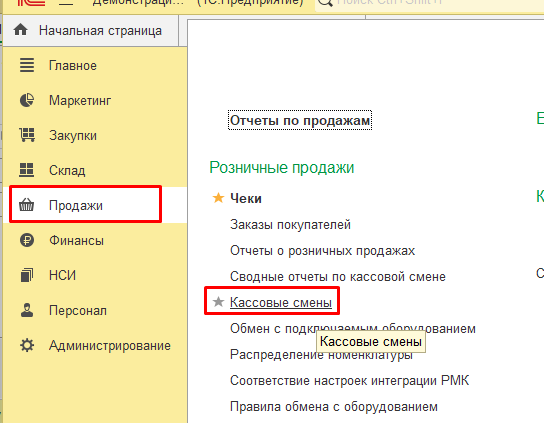Viewport: 544px width, 423px height.
Task: Toggle the gray favorite star beside Кассовые смены
Action: (x=218, y=302)
